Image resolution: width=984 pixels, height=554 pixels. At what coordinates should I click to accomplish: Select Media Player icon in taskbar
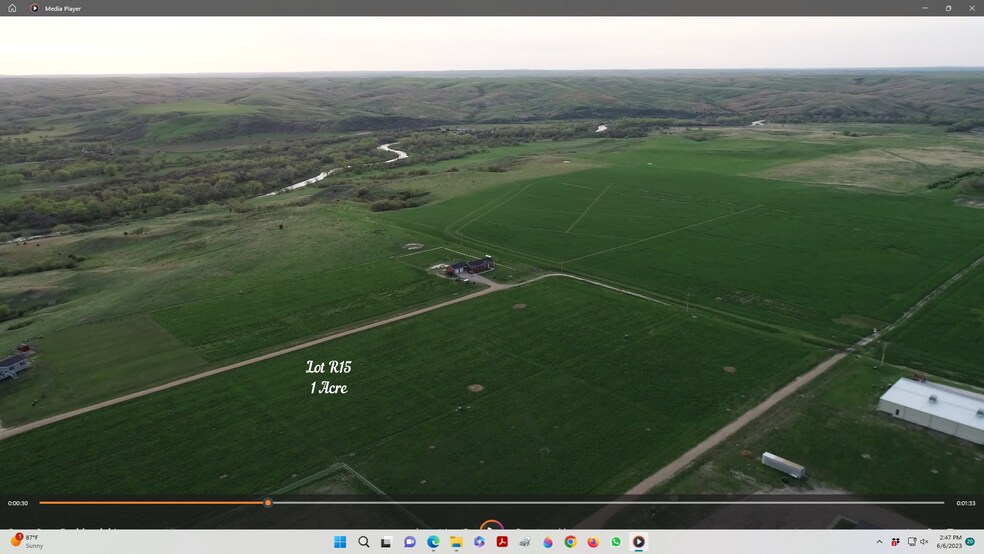pyautogui.click(x=639, y=542)
